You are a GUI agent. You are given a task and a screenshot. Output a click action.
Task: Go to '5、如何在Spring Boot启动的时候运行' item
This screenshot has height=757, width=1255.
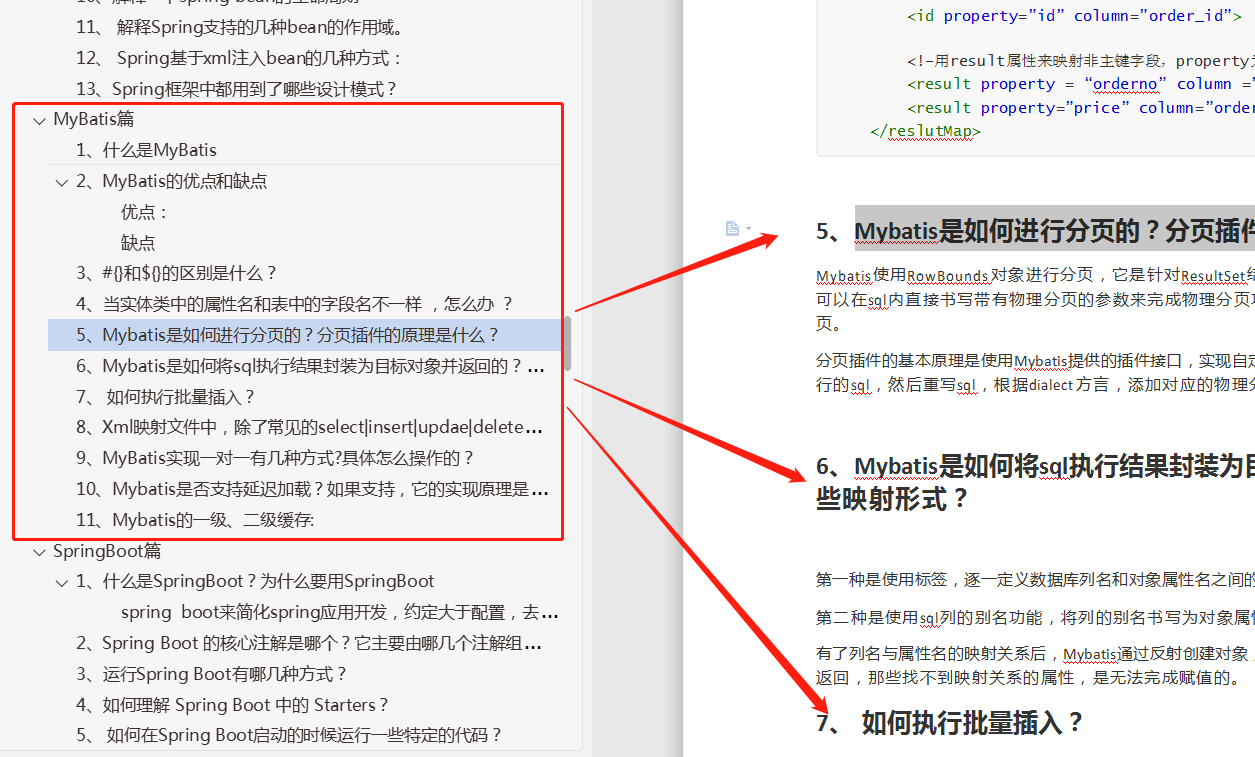tap(289, 735)
